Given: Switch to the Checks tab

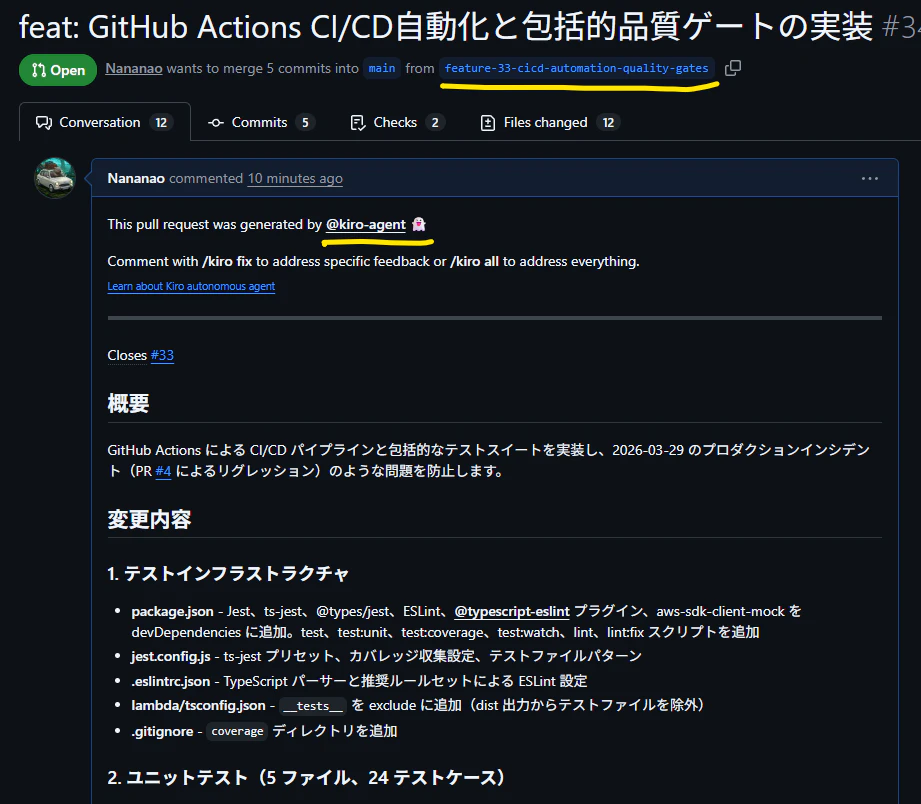Looking at the screenshot, I should point(397,122).
